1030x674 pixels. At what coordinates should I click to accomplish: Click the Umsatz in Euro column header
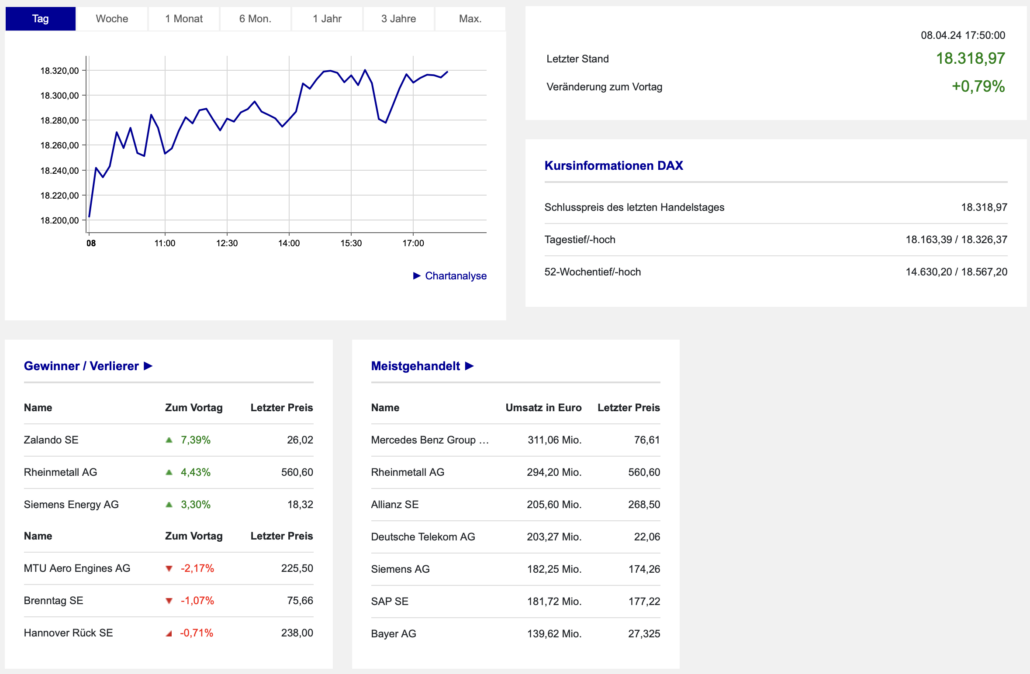pos(543,408)
